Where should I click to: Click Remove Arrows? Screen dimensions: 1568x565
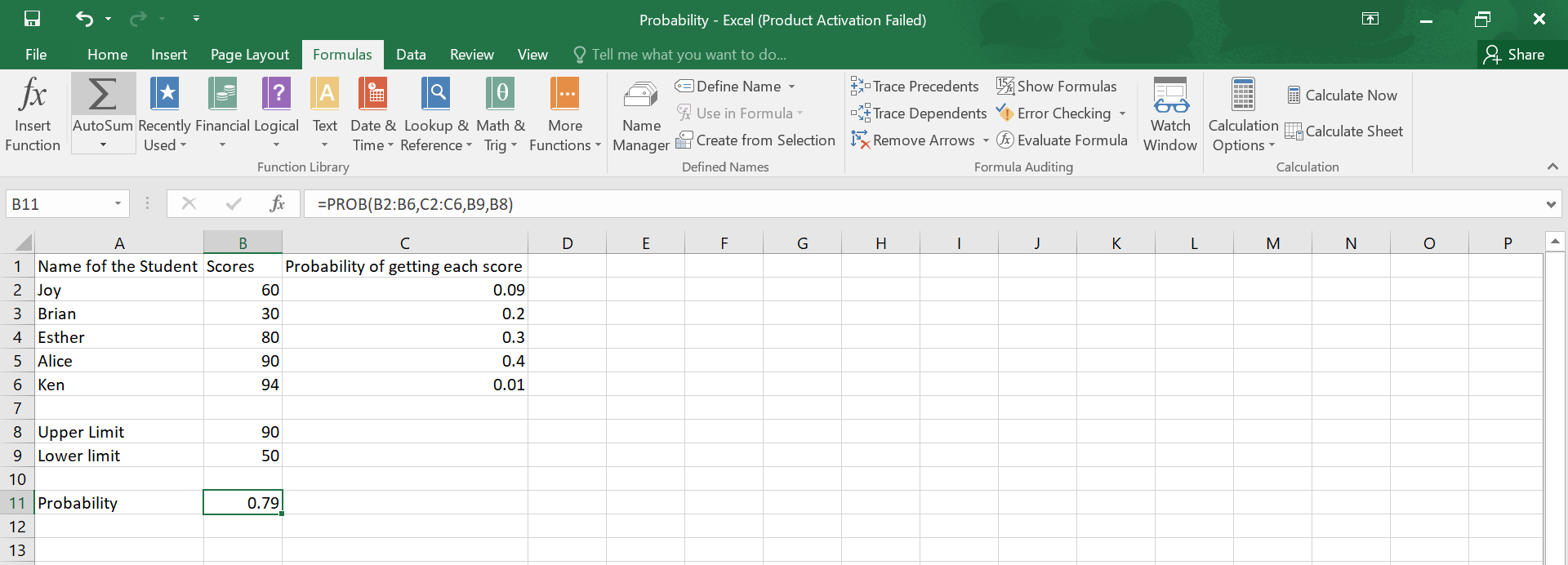point(913,140)
